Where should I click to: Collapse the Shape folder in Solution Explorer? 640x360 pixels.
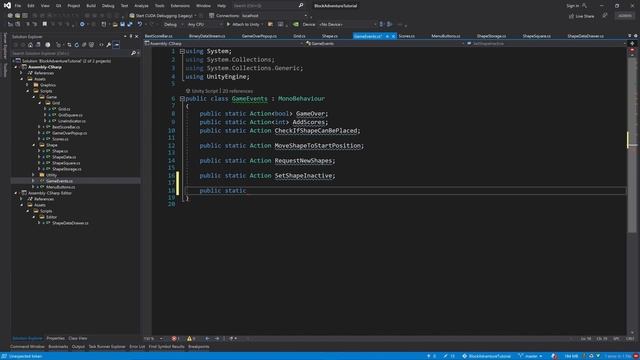pyautogui.click(x=34, y=145)
